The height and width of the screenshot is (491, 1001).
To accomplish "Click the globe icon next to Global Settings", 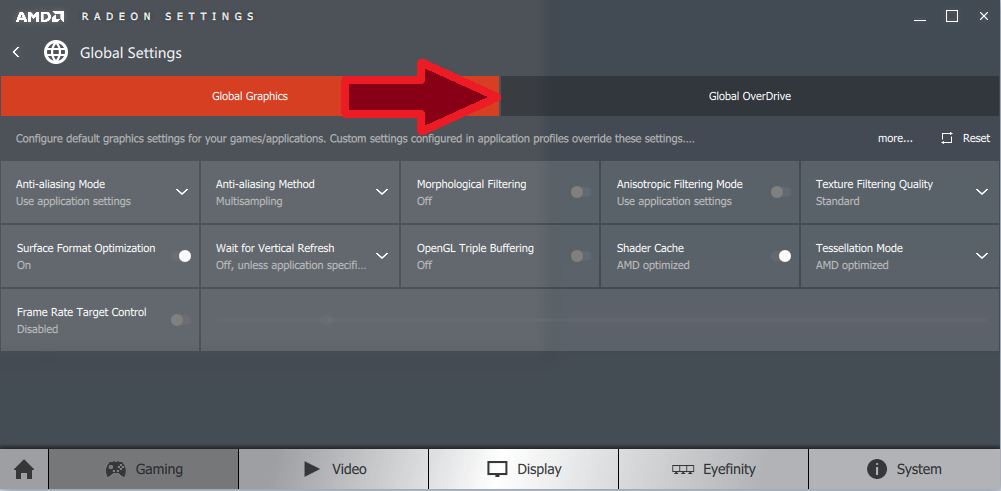I will 56,52.
